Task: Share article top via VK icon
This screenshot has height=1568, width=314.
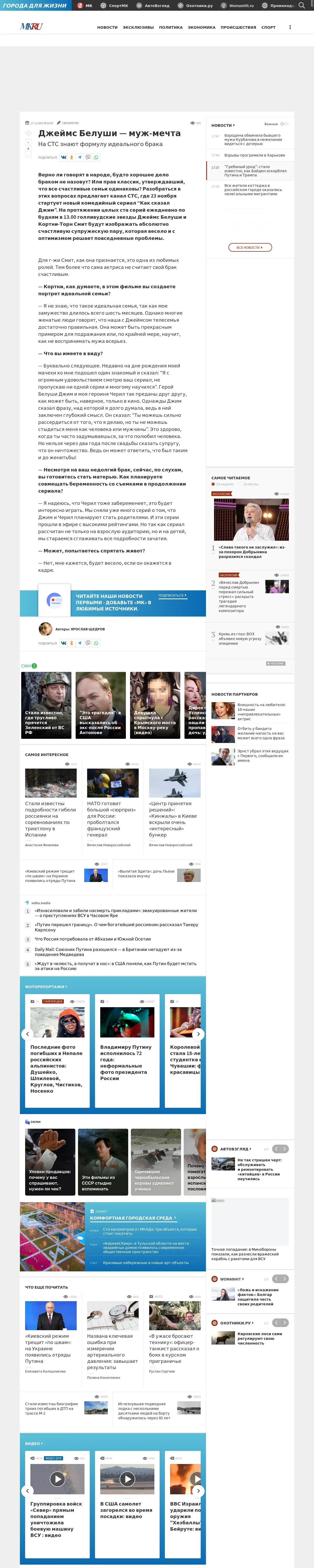Action: [x=63, y=157]
